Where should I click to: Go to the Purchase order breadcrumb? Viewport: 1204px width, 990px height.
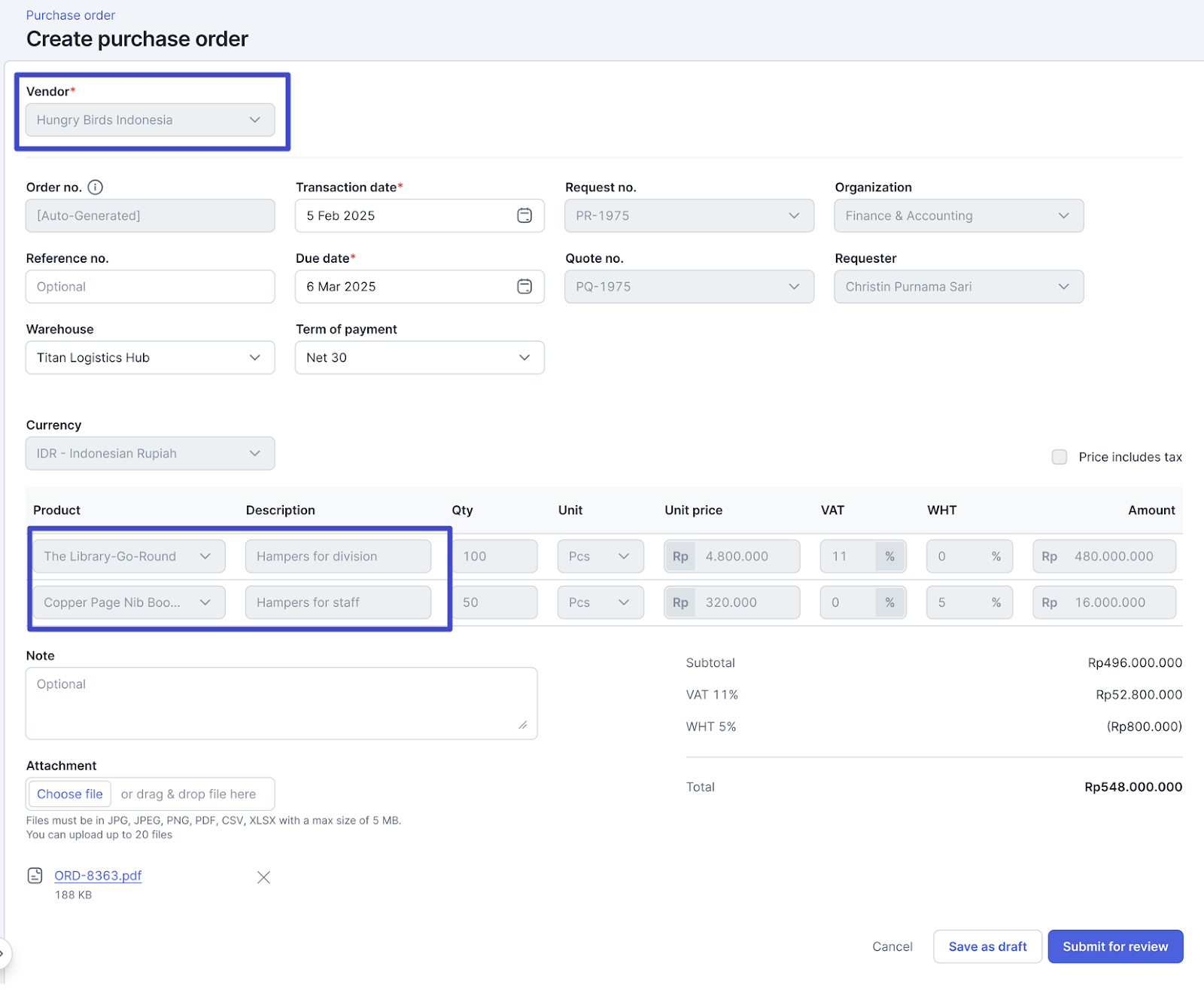click(x=71, y=15)
